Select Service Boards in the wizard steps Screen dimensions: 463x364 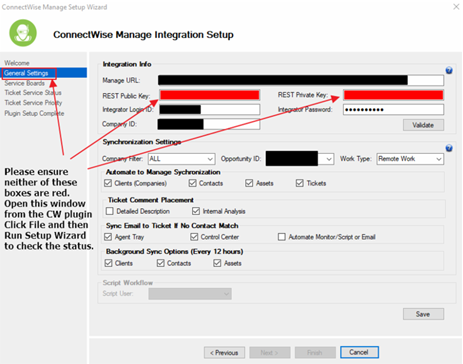[x=24, y=83]
